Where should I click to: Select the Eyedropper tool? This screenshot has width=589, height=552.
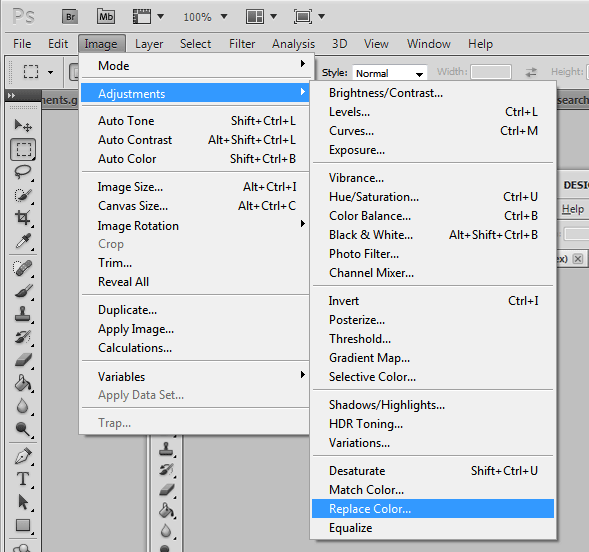point(23,241)
